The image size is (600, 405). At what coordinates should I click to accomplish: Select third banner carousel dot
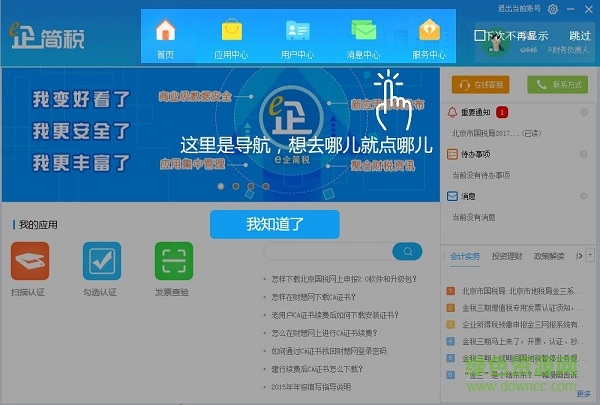click(x=251, y=186)
